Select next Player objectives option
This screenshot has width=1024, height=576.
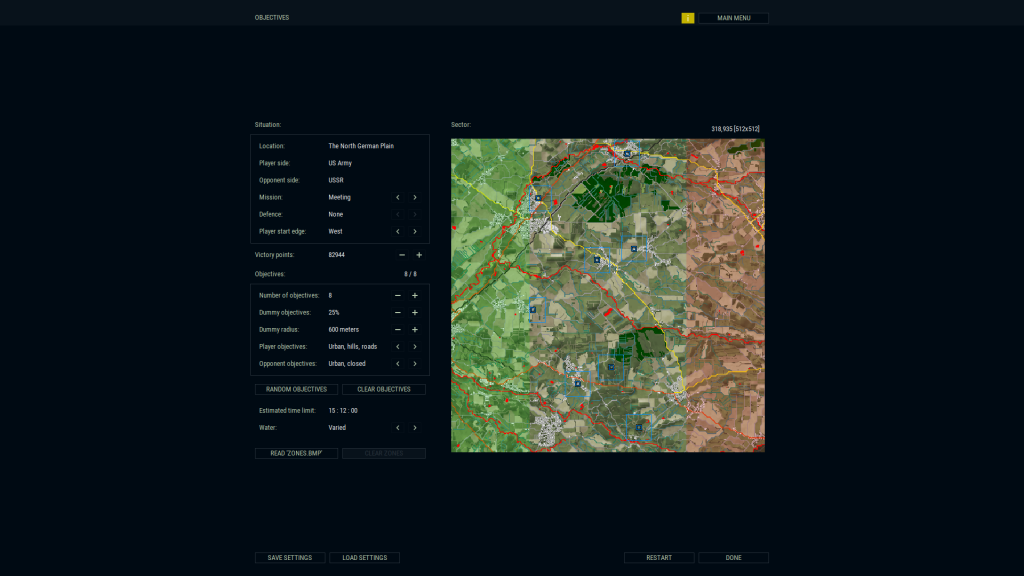tap(415, 347)
